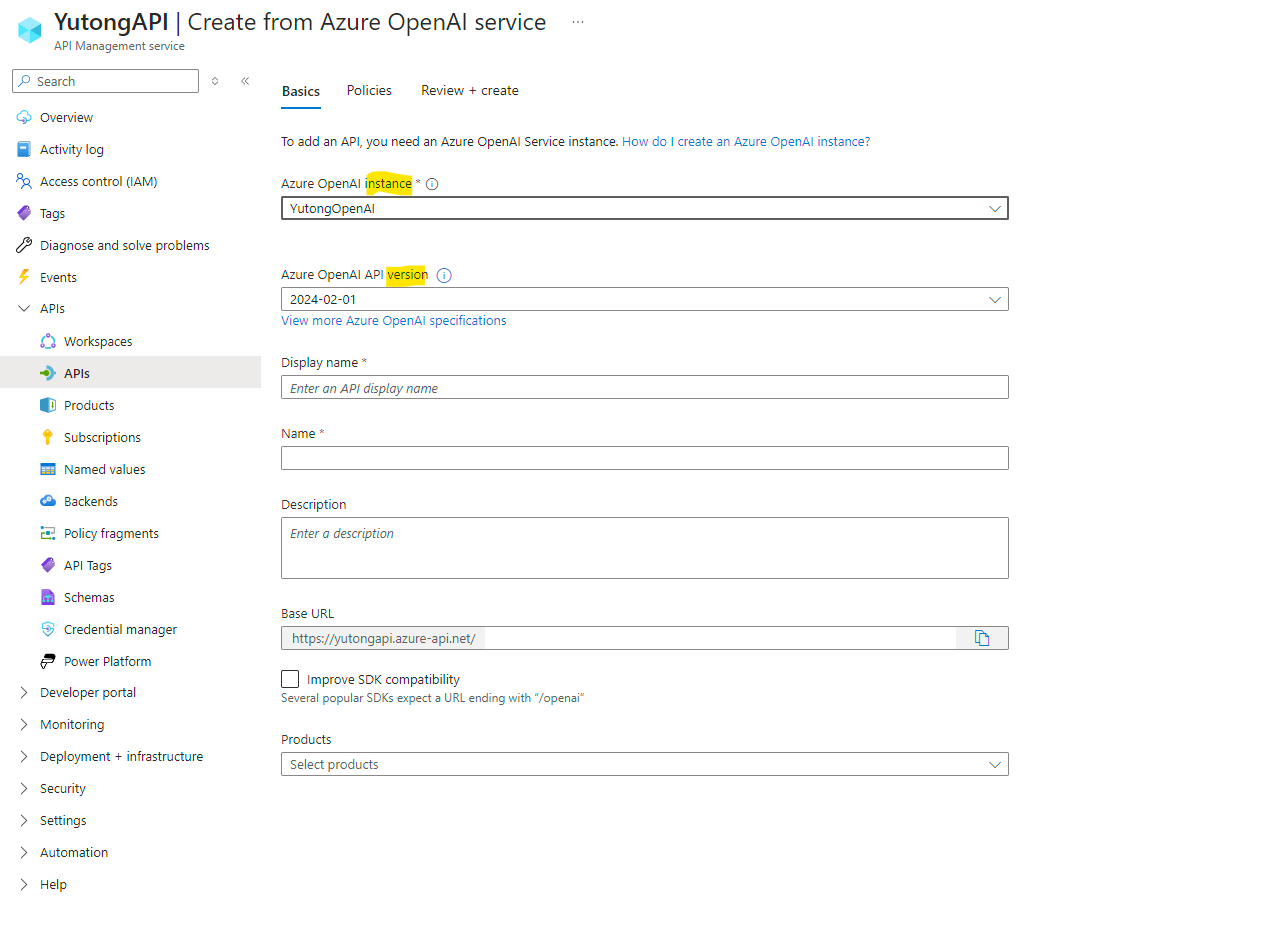Switch to the Basics tab

[x=301, y=91]
